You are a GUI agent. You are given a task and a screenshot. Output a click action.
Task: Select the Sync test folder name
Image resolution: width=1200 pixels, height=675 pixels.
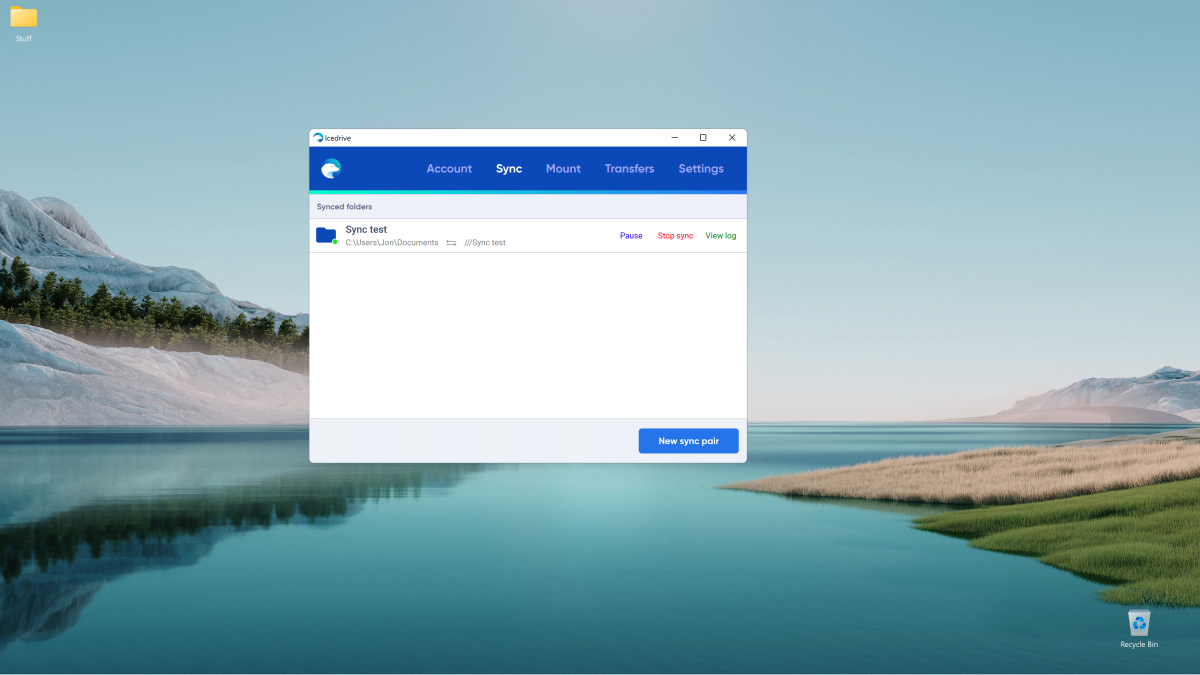pos(366,230)
